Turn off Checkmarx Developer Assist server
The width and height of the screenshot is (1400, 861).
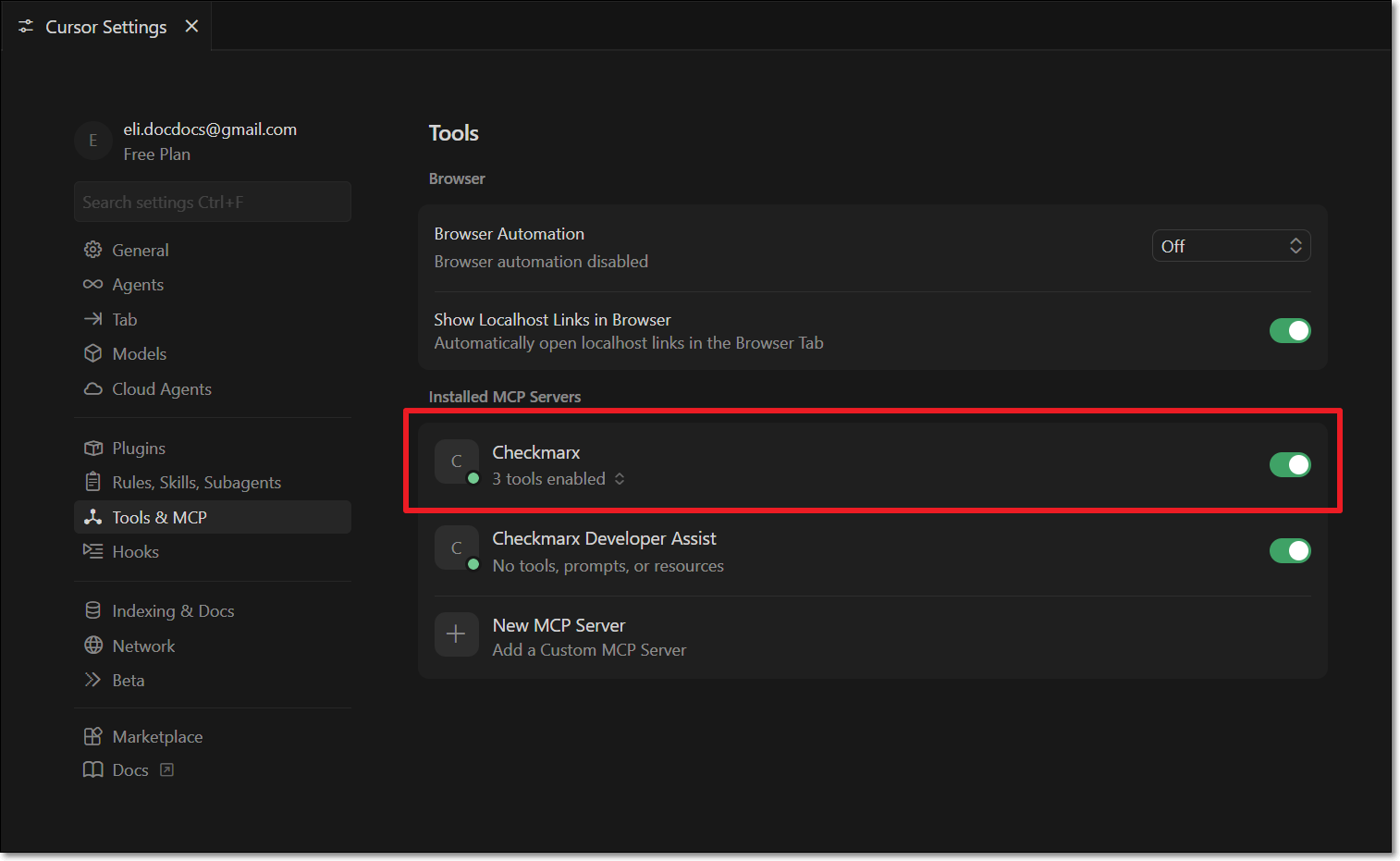[1289, 551]
